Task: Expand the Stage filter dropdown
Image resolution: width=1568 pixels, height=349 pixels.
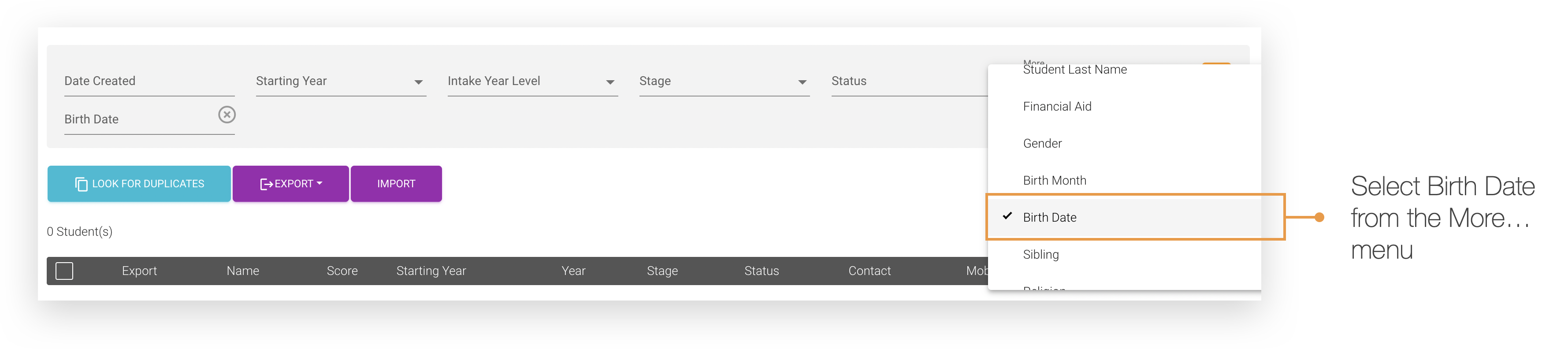Action: click(802, 82)
